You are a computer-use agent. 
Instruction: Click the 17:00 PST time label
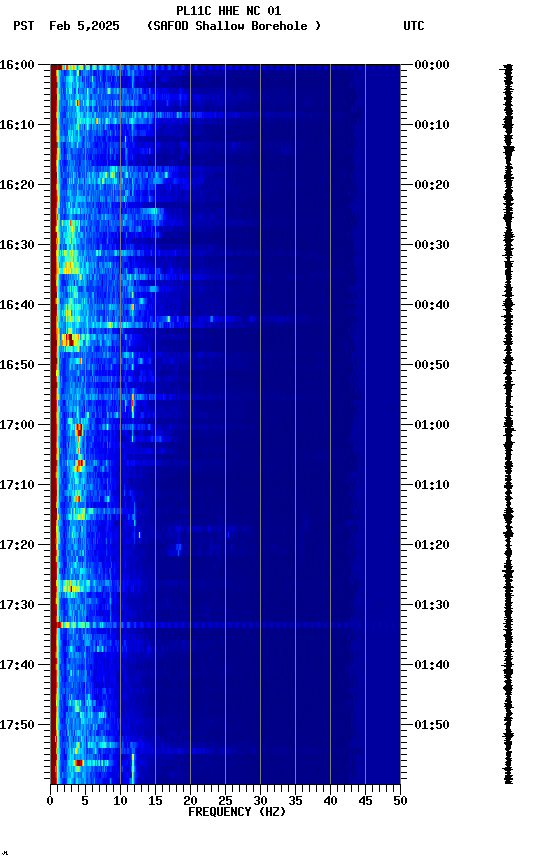17,425
